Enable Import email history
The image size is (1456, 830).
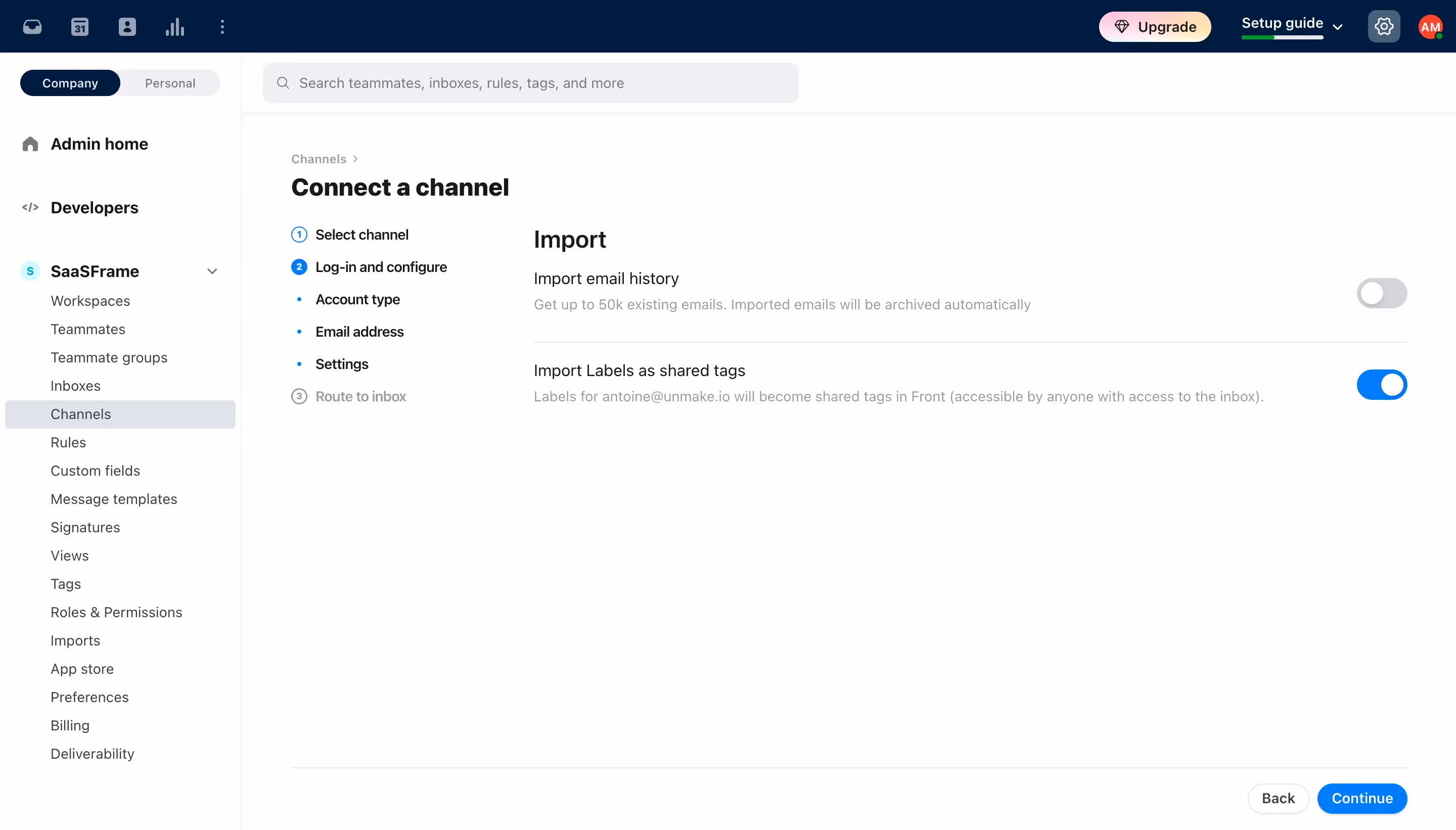point(1381,293)
